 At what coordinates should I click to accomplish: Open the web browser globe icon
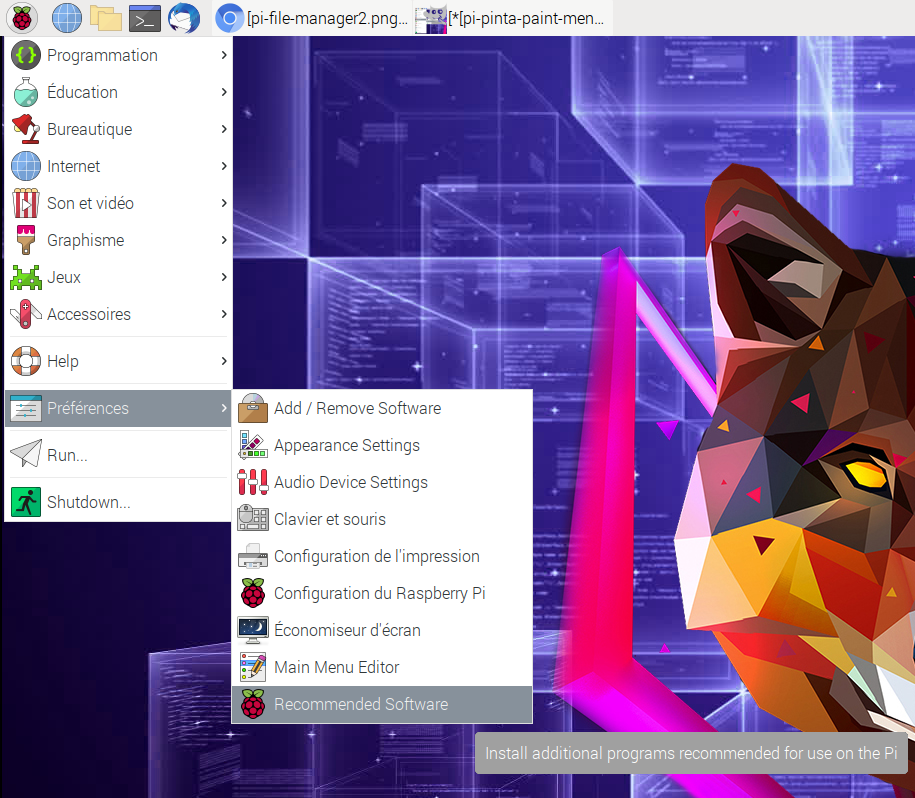point(66,18)
